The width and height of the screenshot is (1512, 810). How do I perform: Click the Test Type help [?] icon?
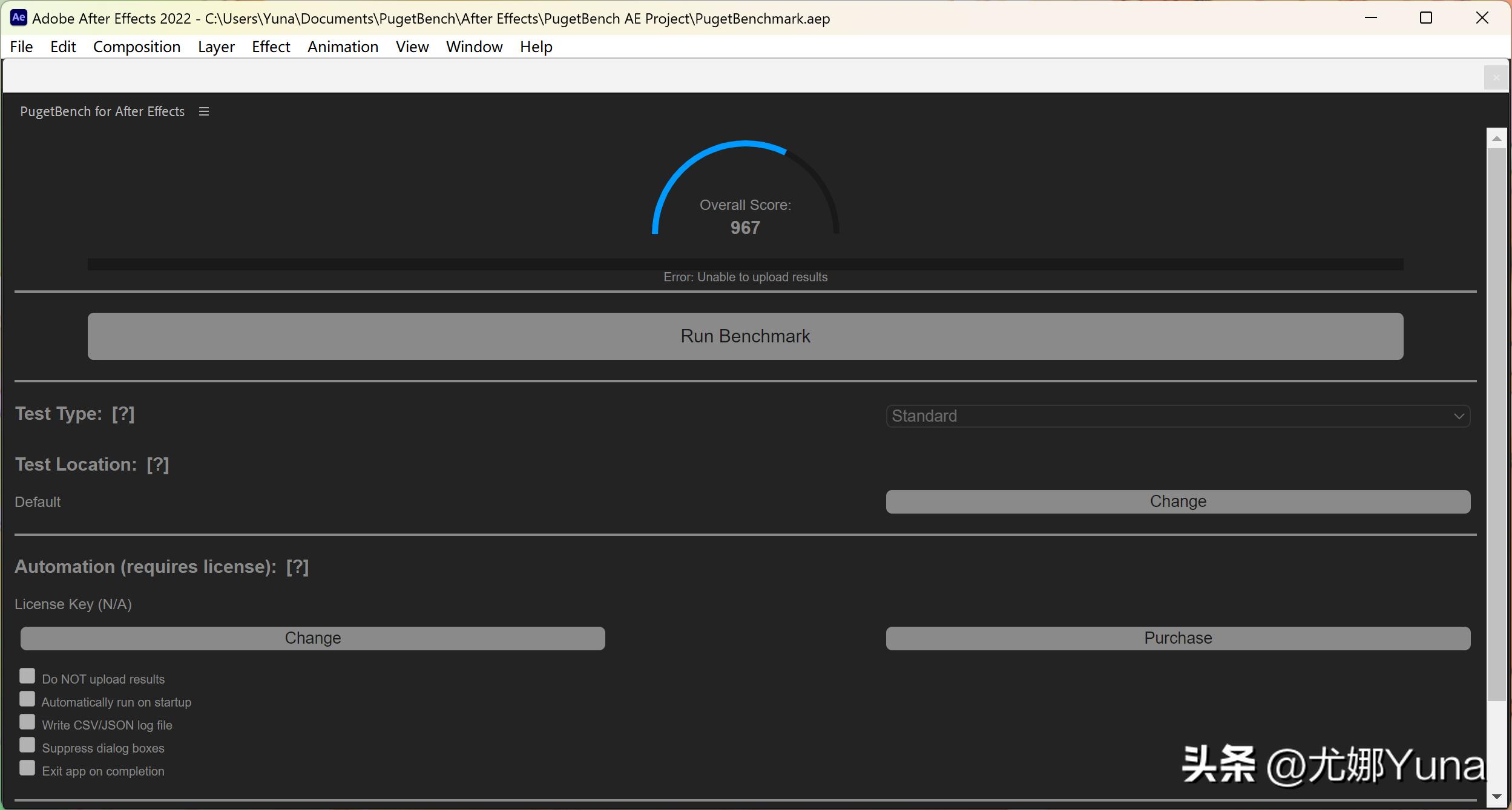pos(123,414)
